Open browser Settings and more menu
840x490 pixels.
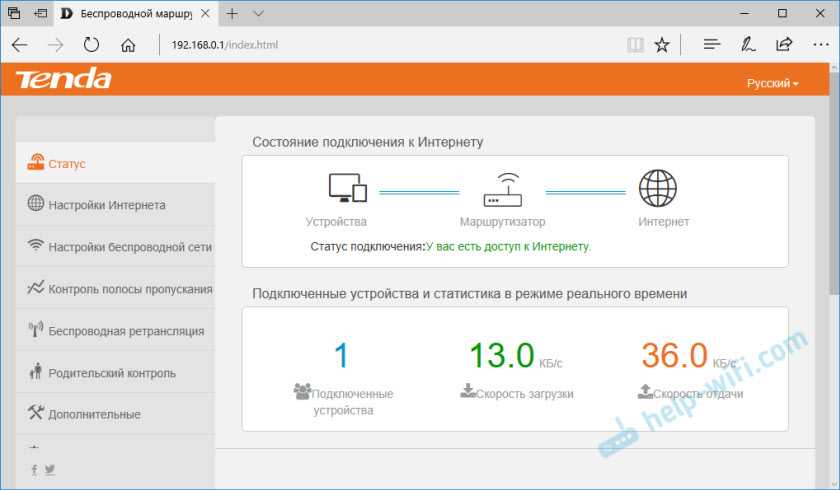pos(820,45)
